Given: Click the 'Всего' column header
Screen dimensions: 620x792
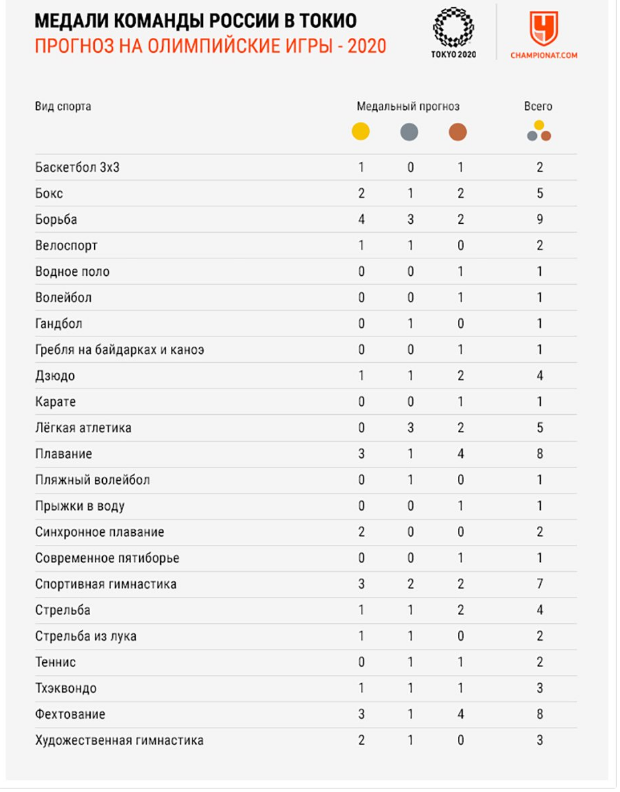Looking at the screenshot, I should [538, 106].
